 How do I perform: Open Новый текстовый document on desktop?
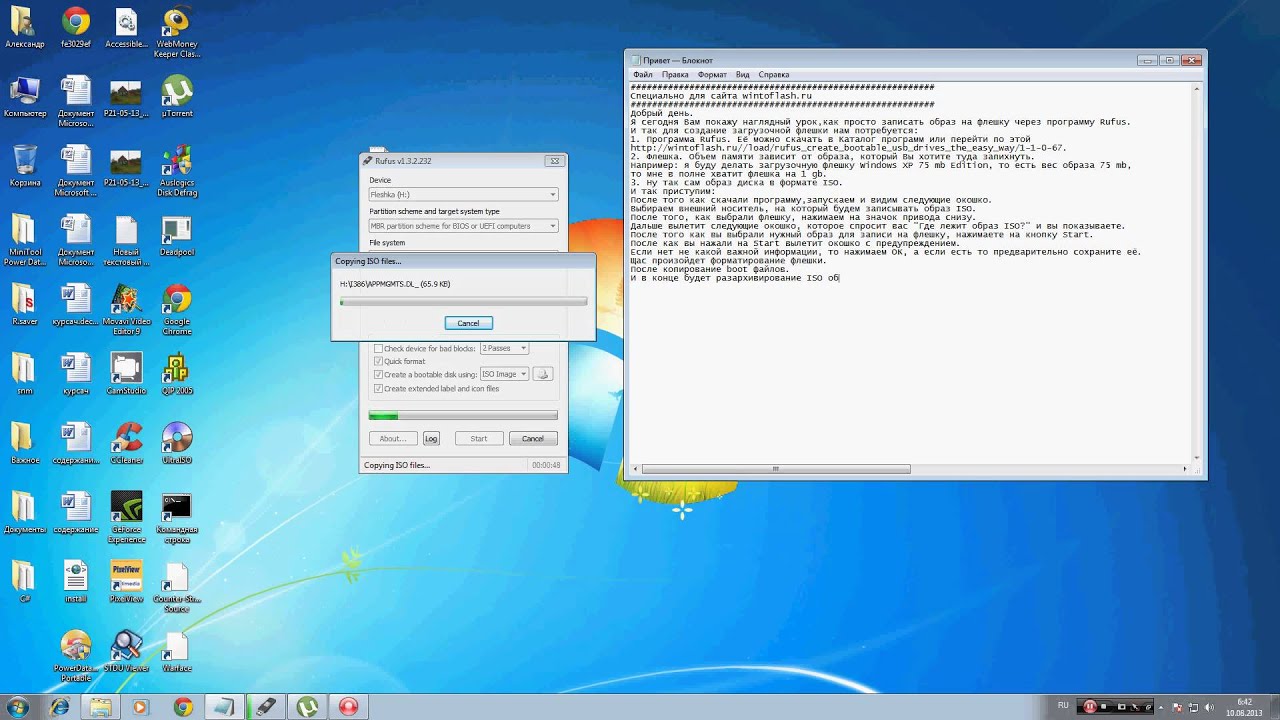click(126, 241)
